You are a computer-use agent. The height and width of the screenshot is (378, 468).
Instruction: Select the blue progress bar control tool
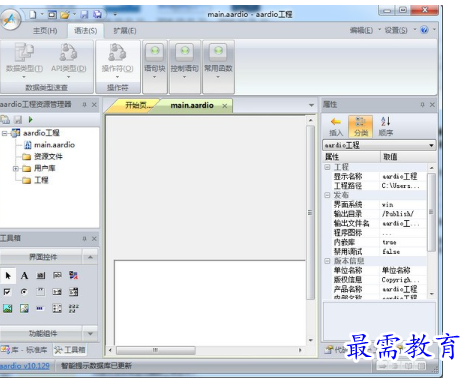click(40, 308)
